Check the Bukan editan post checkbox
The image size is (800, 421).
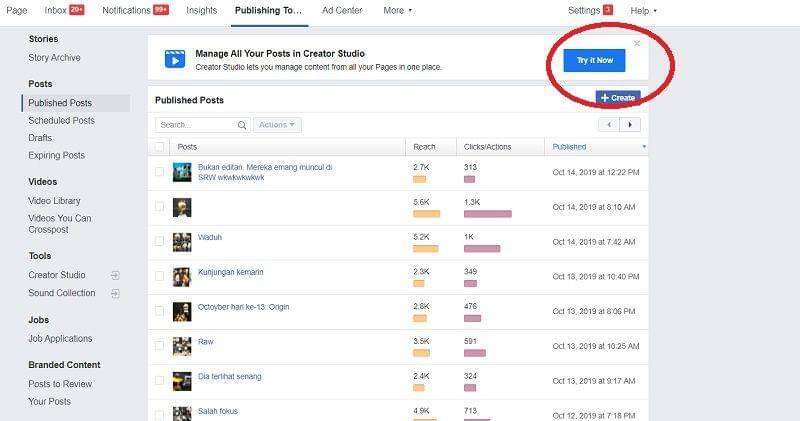[x=159, y=172]
